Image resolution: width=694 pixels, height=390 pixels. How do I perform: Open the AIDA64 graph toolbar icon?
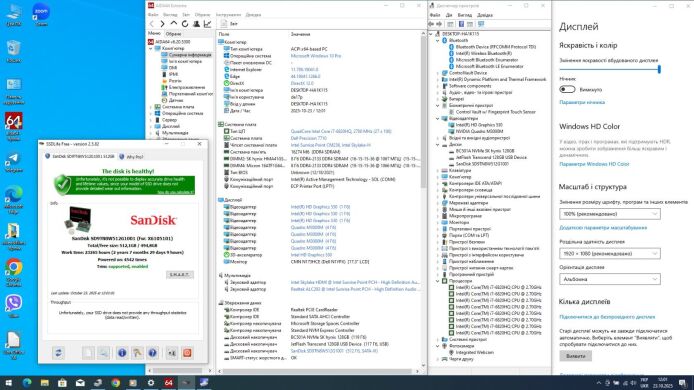pyautogui.click(x=207, y=24)
